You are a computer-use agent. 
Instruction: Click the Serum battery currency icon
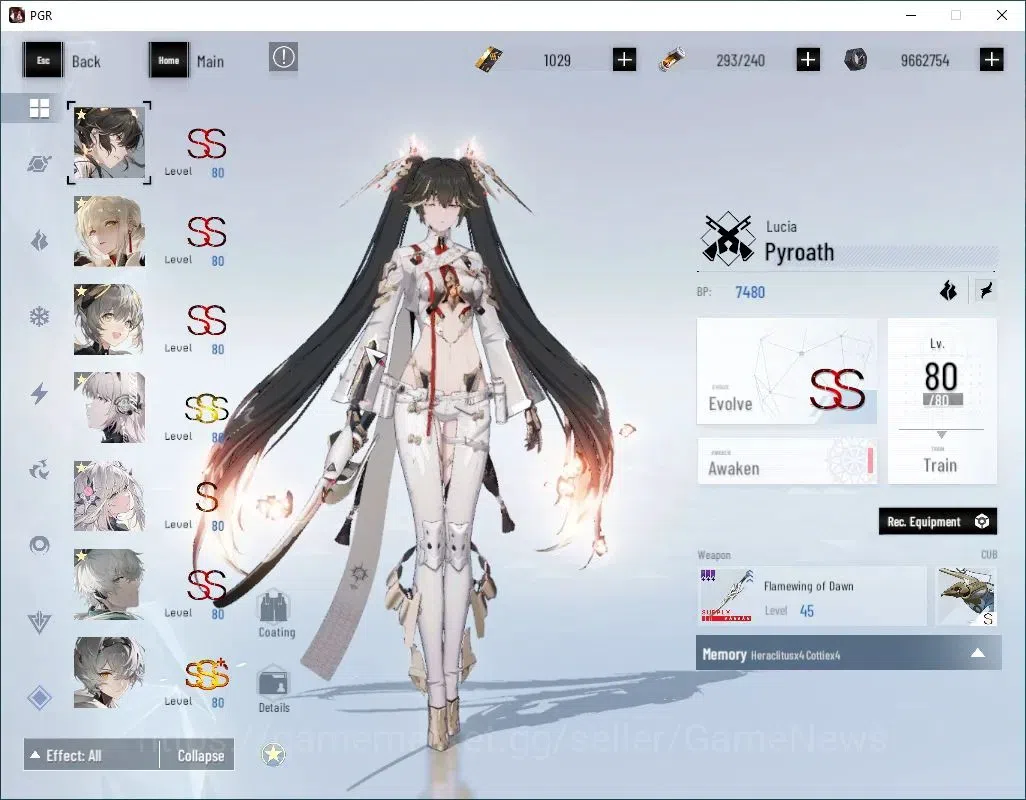pyautogui.click(x=672, y=60)
